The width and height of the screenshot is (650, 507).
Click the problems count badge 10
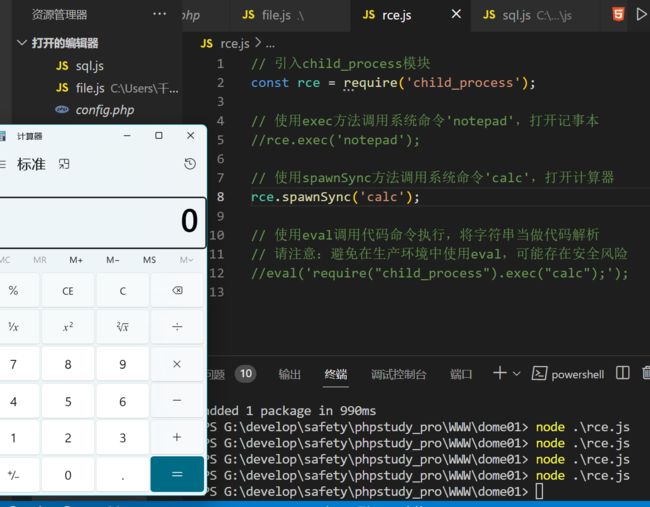pos(246,374)
